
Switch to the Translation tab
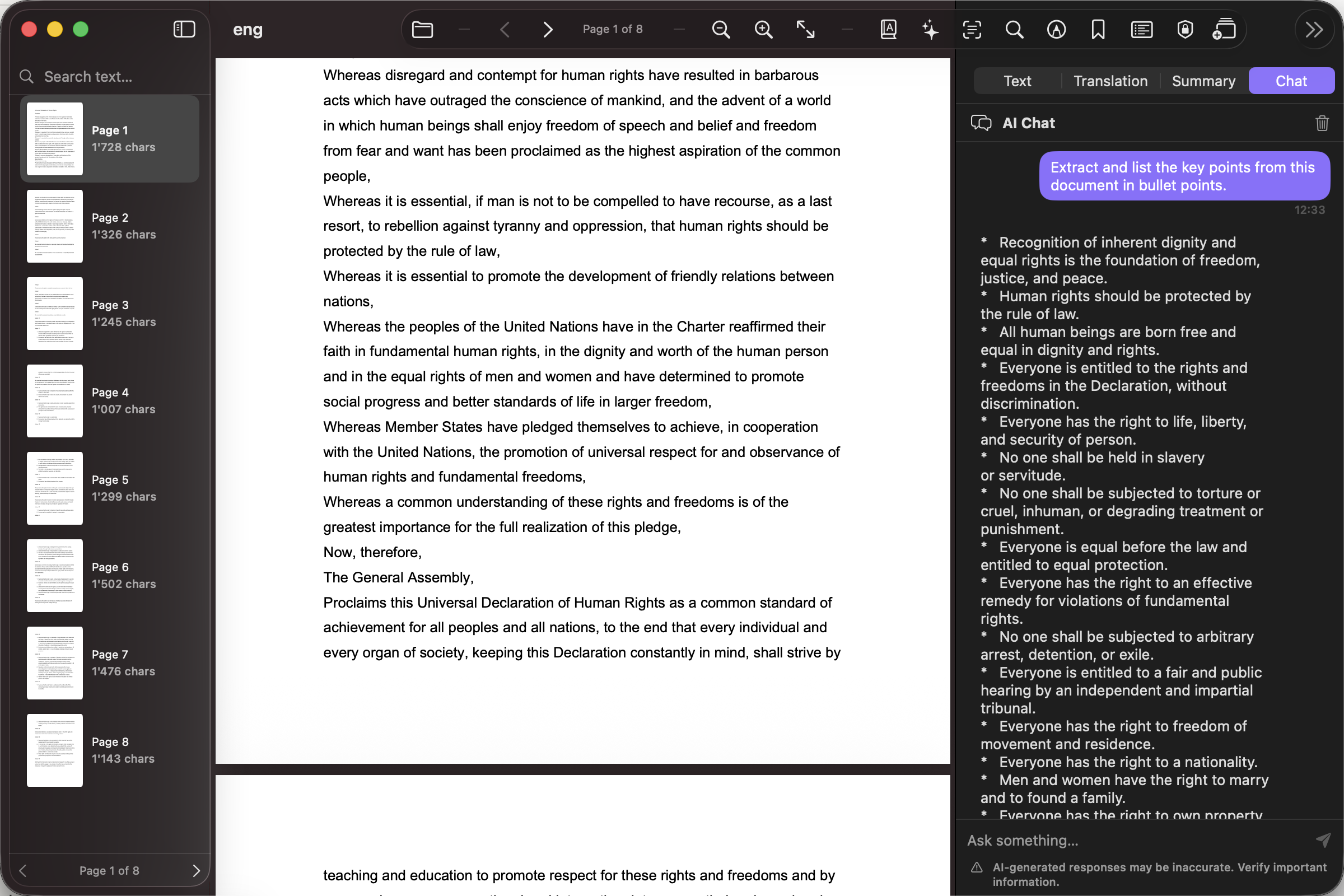pos(1109,81)
